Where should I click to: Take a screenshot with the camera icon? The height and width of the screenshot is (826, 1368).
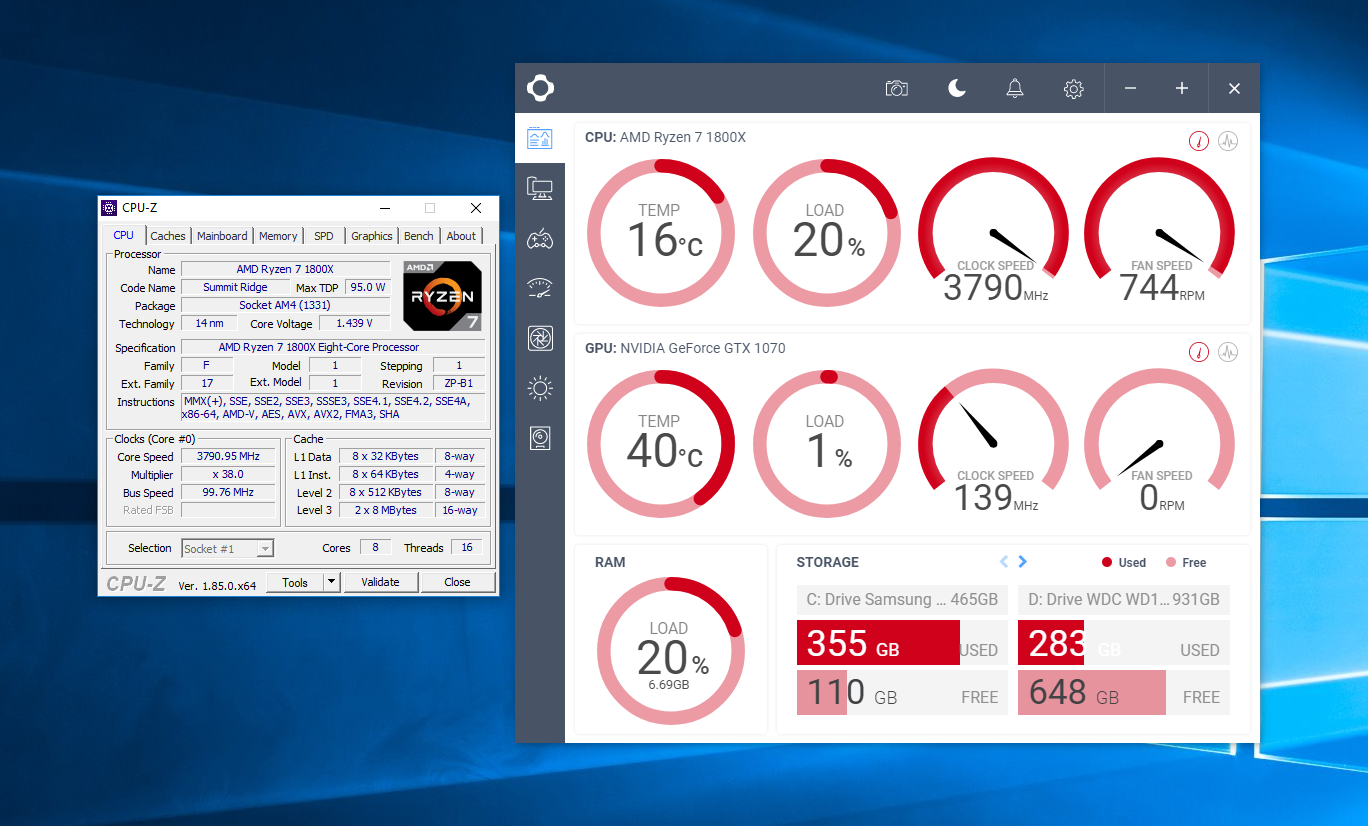897,89
